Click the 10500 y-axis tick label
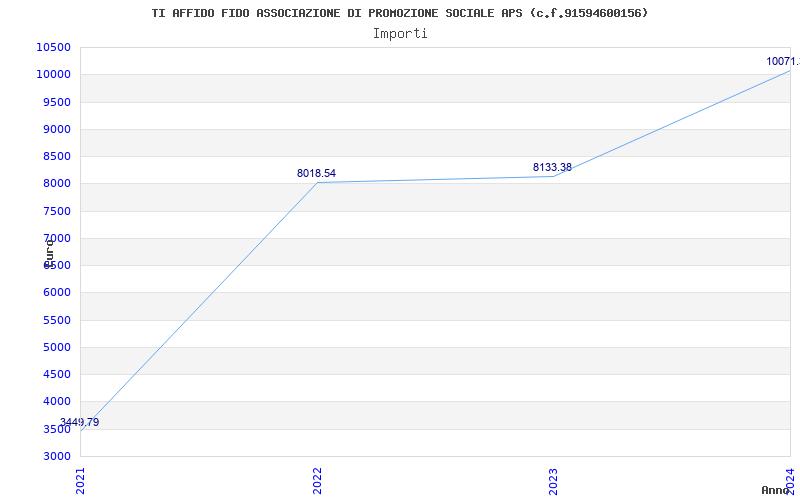The height and width of the screenshot is (500, 800). click(53, 47)
